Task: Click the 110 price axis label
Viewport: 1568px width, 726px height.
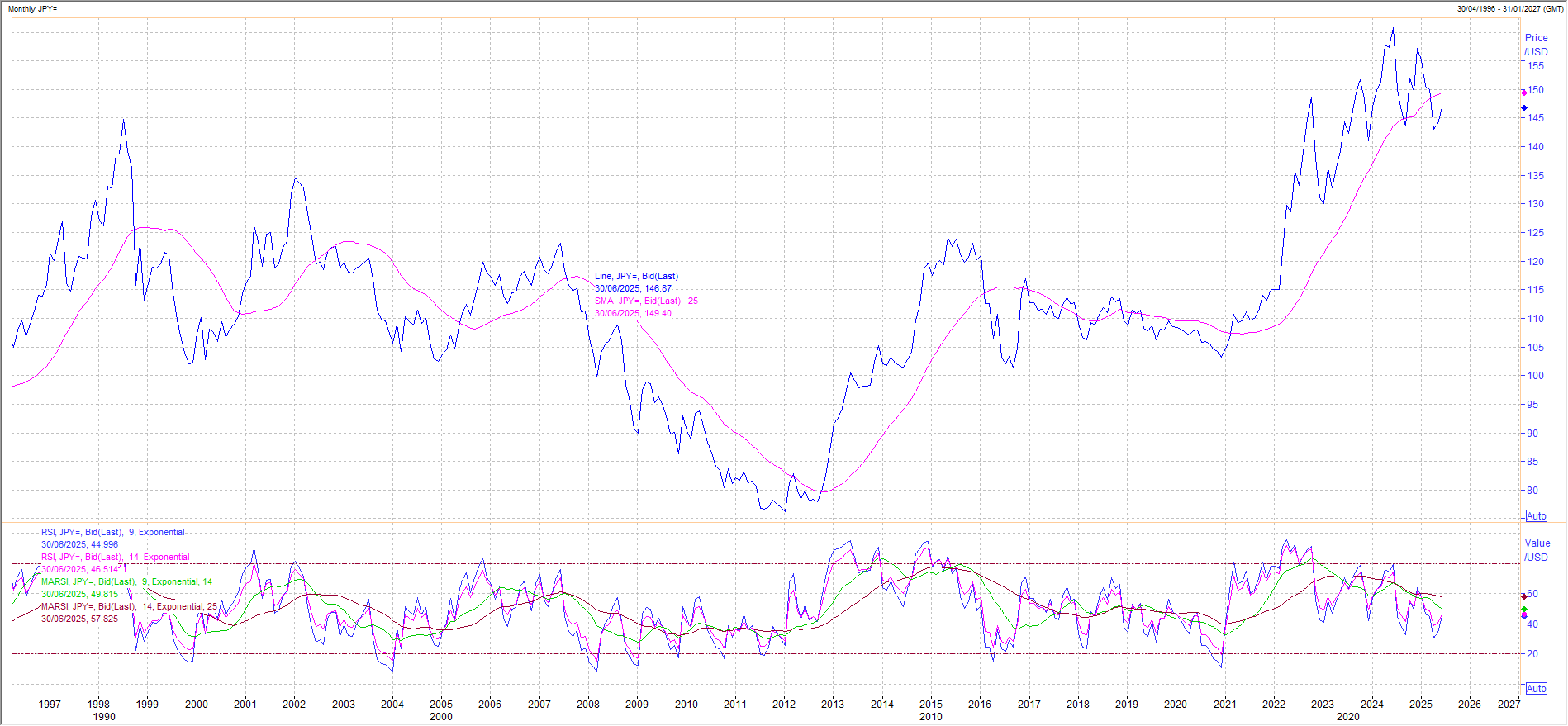Action: click(1535, 319)
